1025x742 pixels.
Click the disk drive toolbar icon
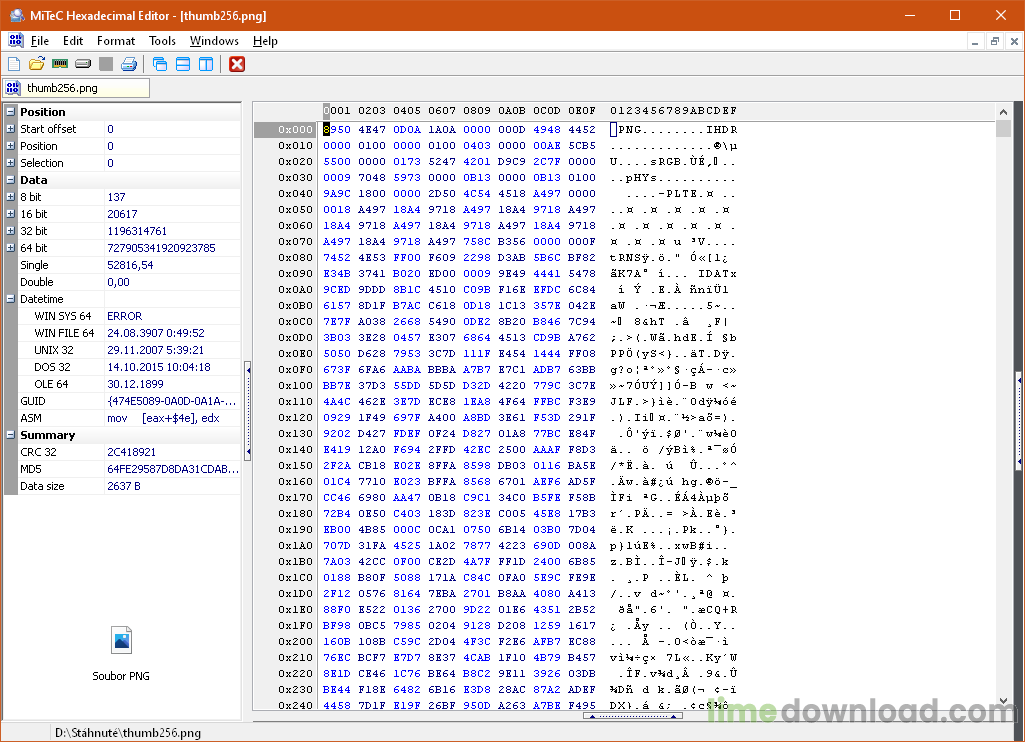pyautogui.click(x=83, y=64)
